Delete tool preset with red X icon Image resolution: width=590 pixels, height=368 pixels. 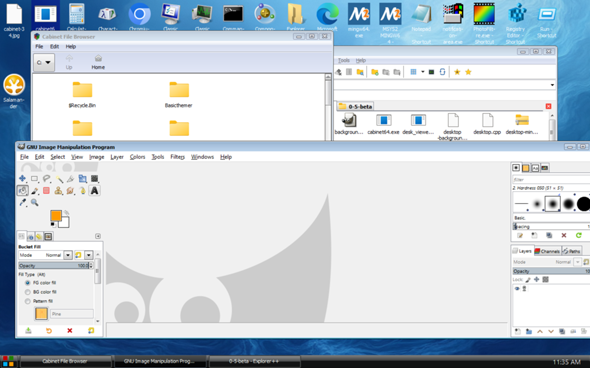(x=70, y=330)
